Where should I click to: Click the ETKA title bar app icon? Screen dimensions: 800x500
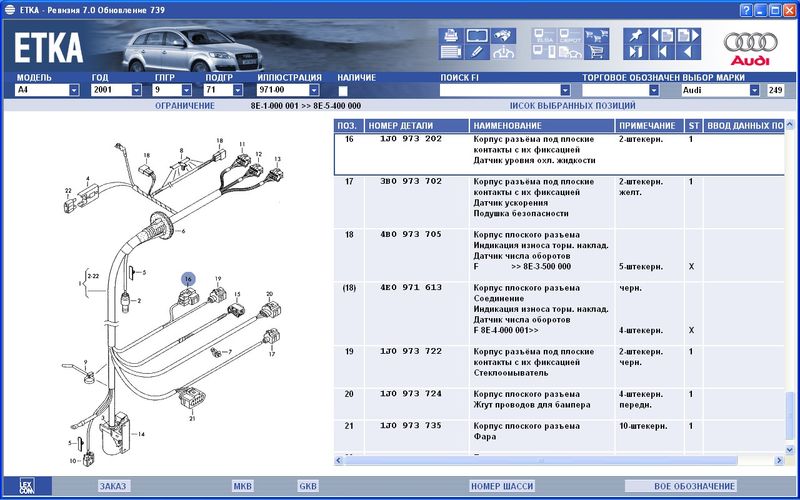click(x=10, y=10)
